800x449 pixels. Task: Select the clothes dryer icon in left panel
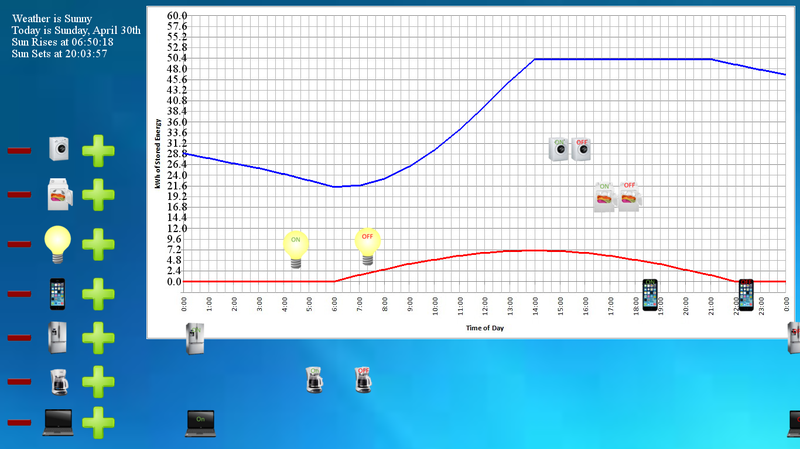click(x=59, y=194)
